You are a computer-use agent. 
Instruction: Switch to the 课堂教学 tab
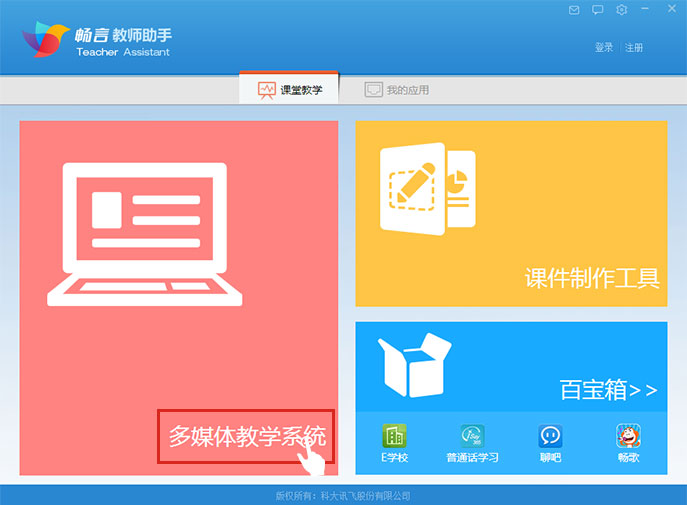[289, 89]
